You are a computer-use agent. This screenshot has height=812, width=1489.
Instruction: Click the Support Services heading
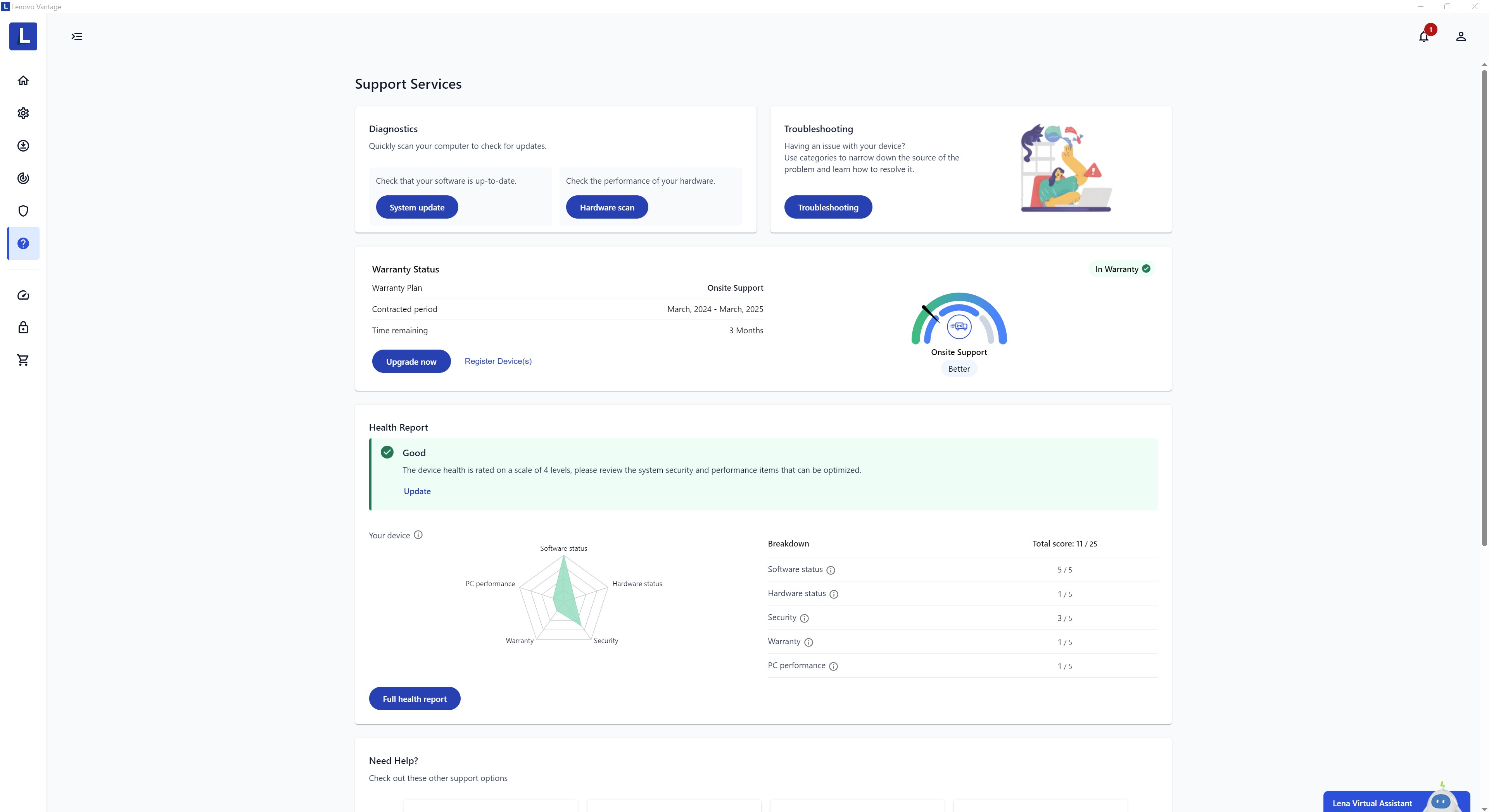point(408,84)
